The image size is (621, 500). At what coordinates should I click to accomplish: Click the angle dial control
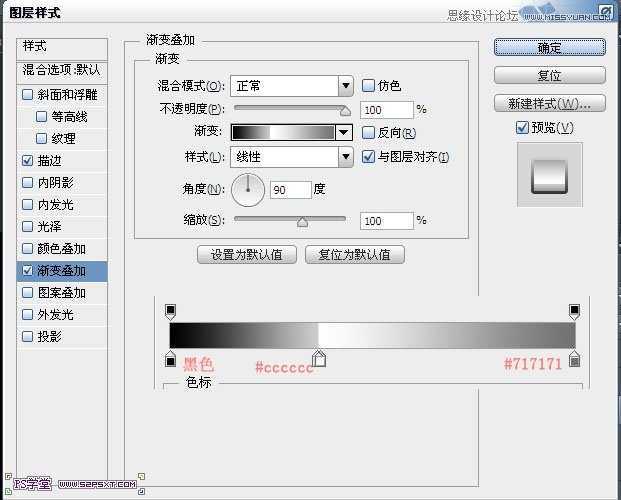click(248, 190)
